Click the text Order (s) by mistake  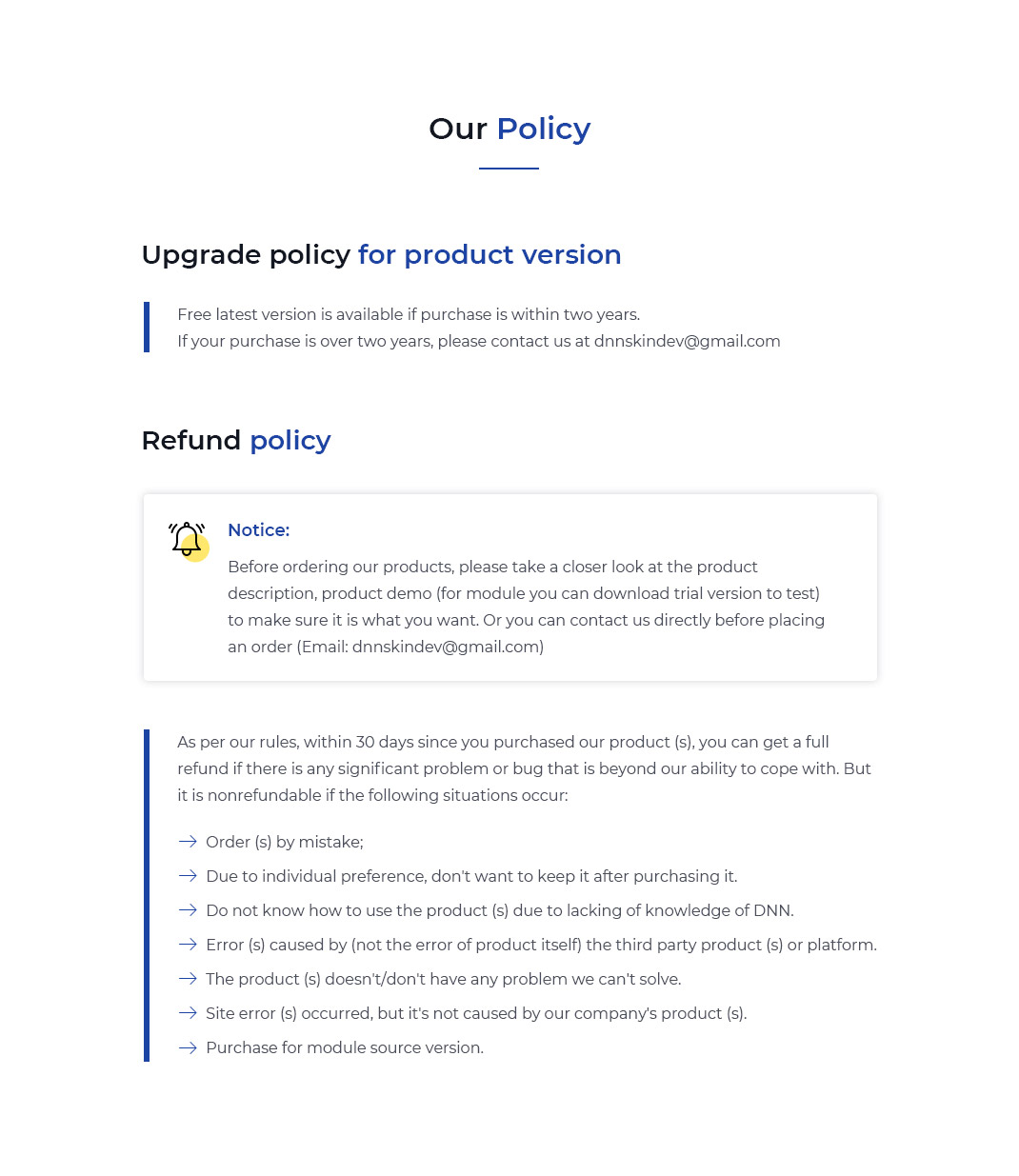[284, 842]
